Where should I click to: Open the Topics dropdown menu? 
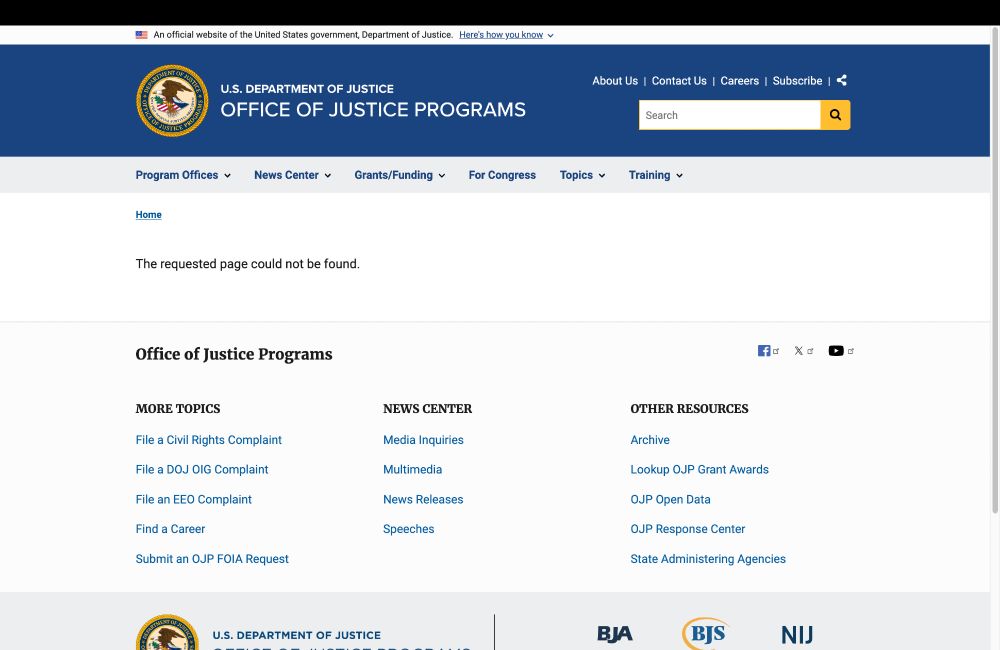point(582,175)
